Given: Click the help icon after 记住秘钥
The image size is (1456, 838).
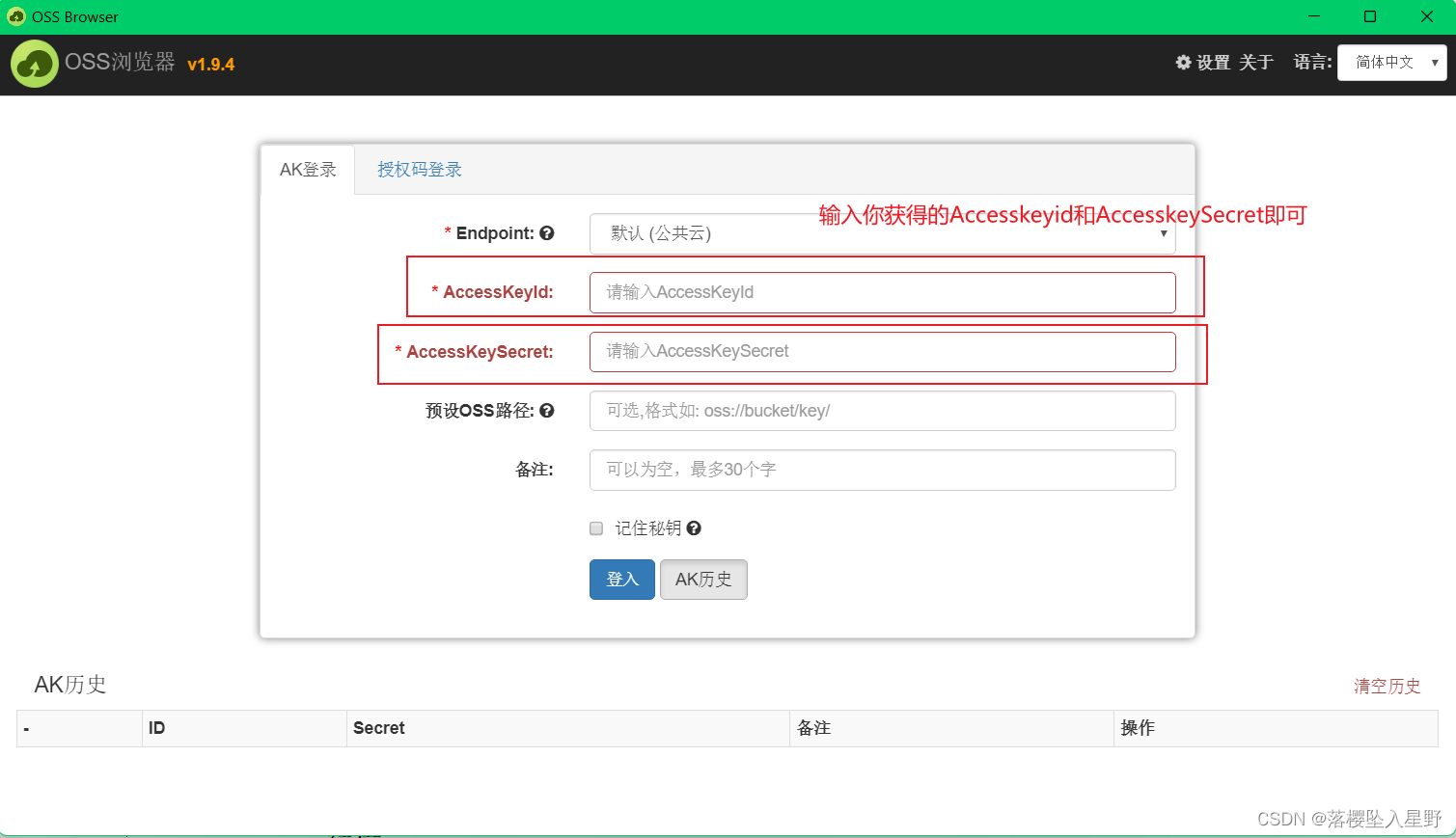Looking at the screenshot, I should pyautogui.click(x=694, y=527).
